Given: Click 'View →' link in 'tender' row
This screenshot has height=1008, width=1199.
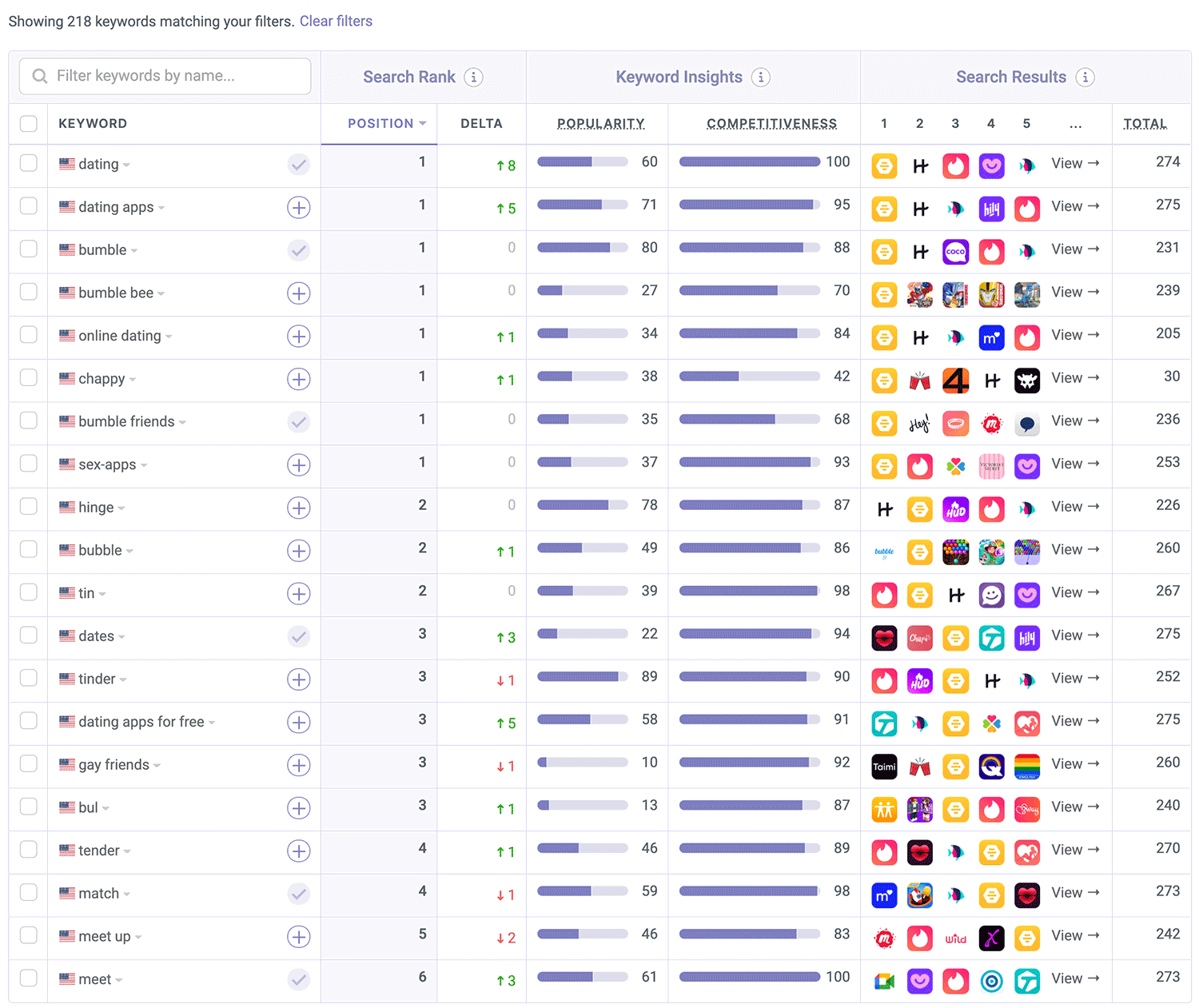Looking at the screenshot, I should pos(1075,851).
